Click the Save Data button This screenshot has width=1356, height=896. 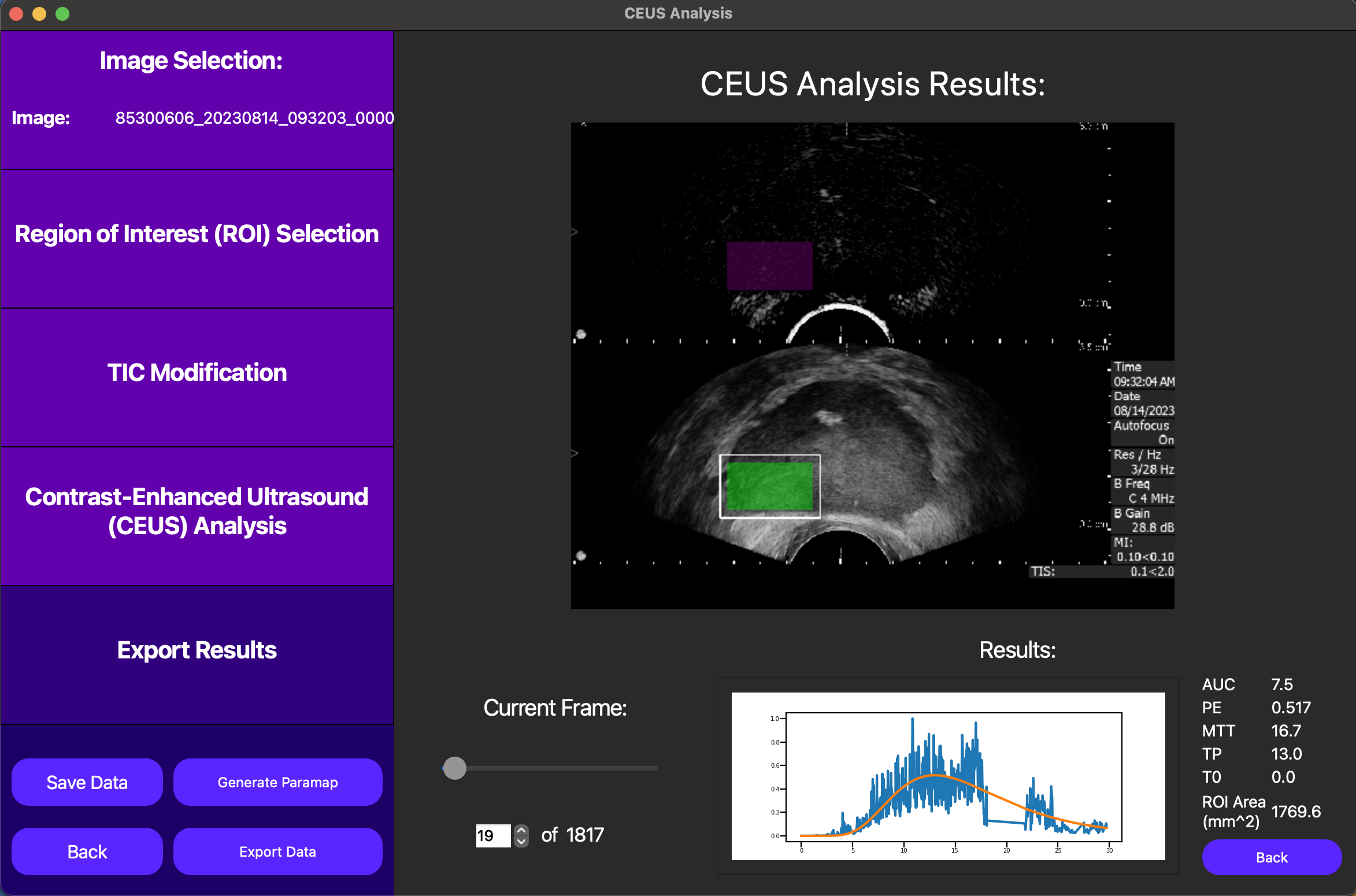pyautogui.click(x=87, y=782)
